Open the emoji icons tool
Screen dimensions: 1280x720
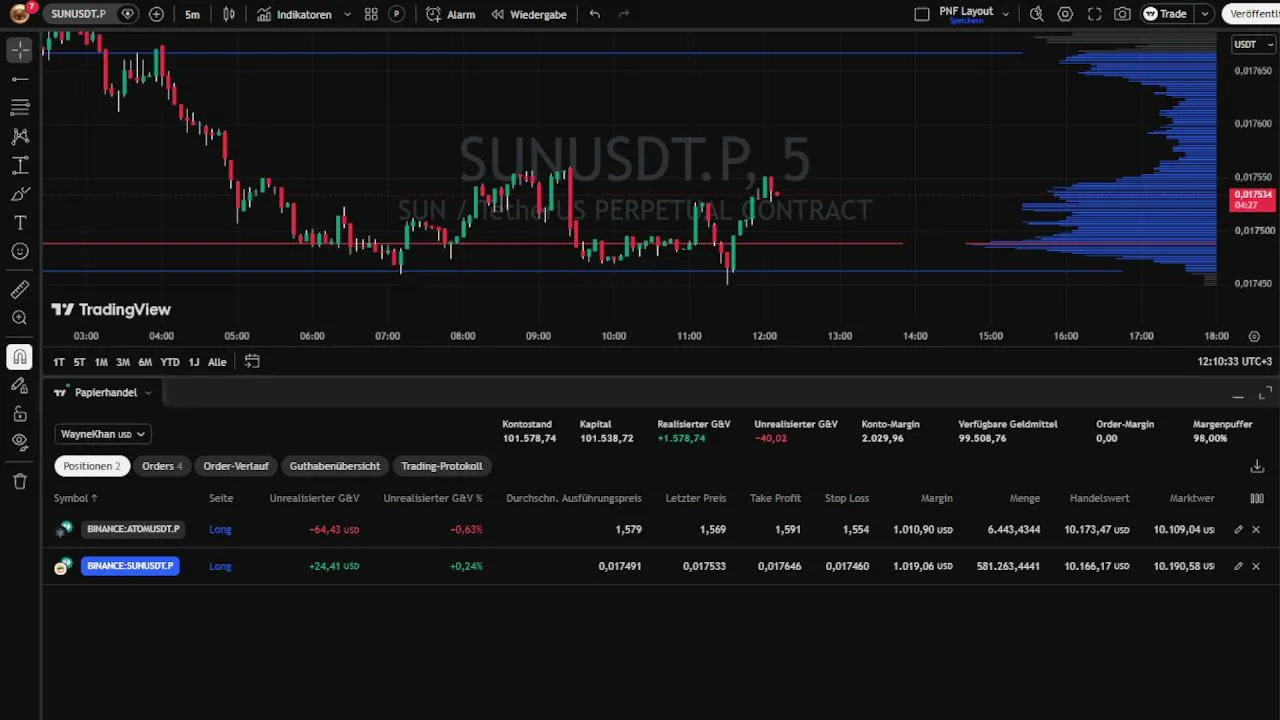pyautogui.click(x=20, y=251)
